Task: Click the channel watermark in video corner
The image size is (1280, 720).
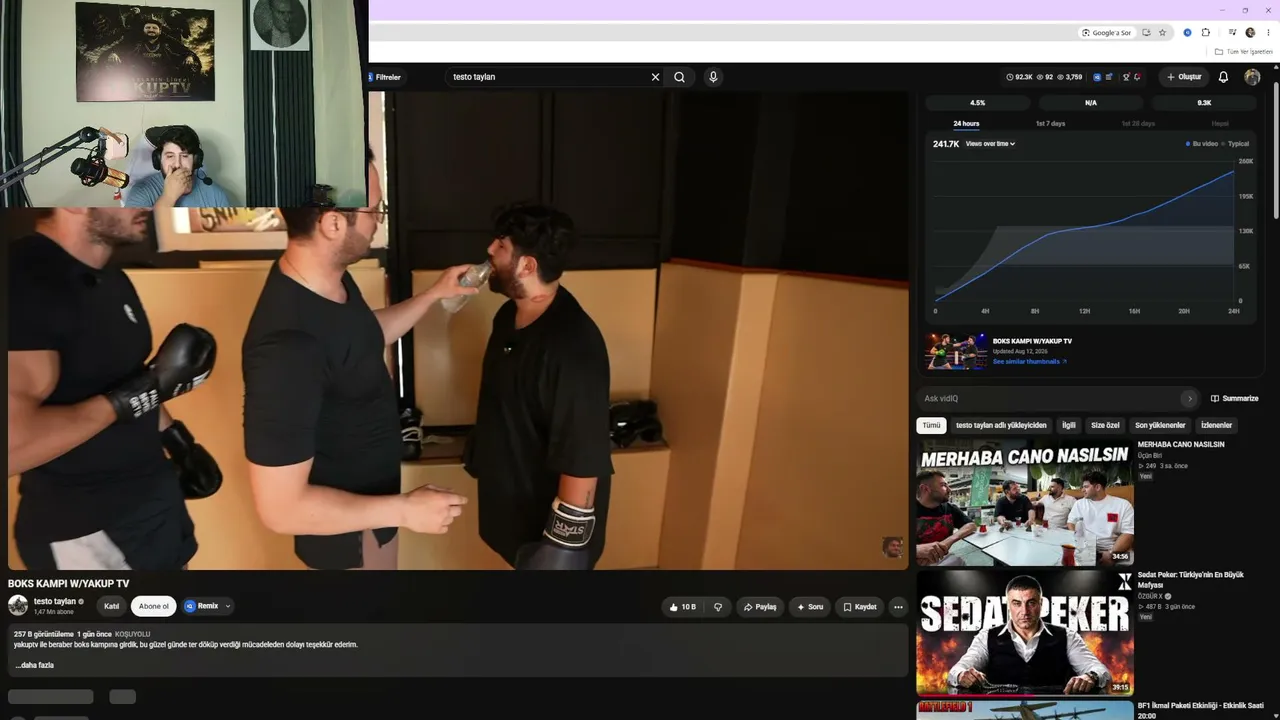Action: (892, 546)
